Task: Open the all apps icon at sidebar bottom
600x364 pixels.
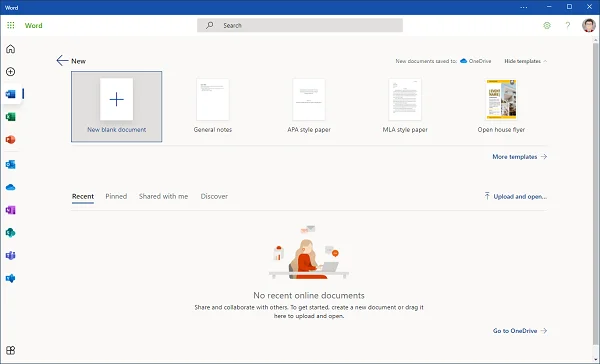Action: tap(11, 350)
